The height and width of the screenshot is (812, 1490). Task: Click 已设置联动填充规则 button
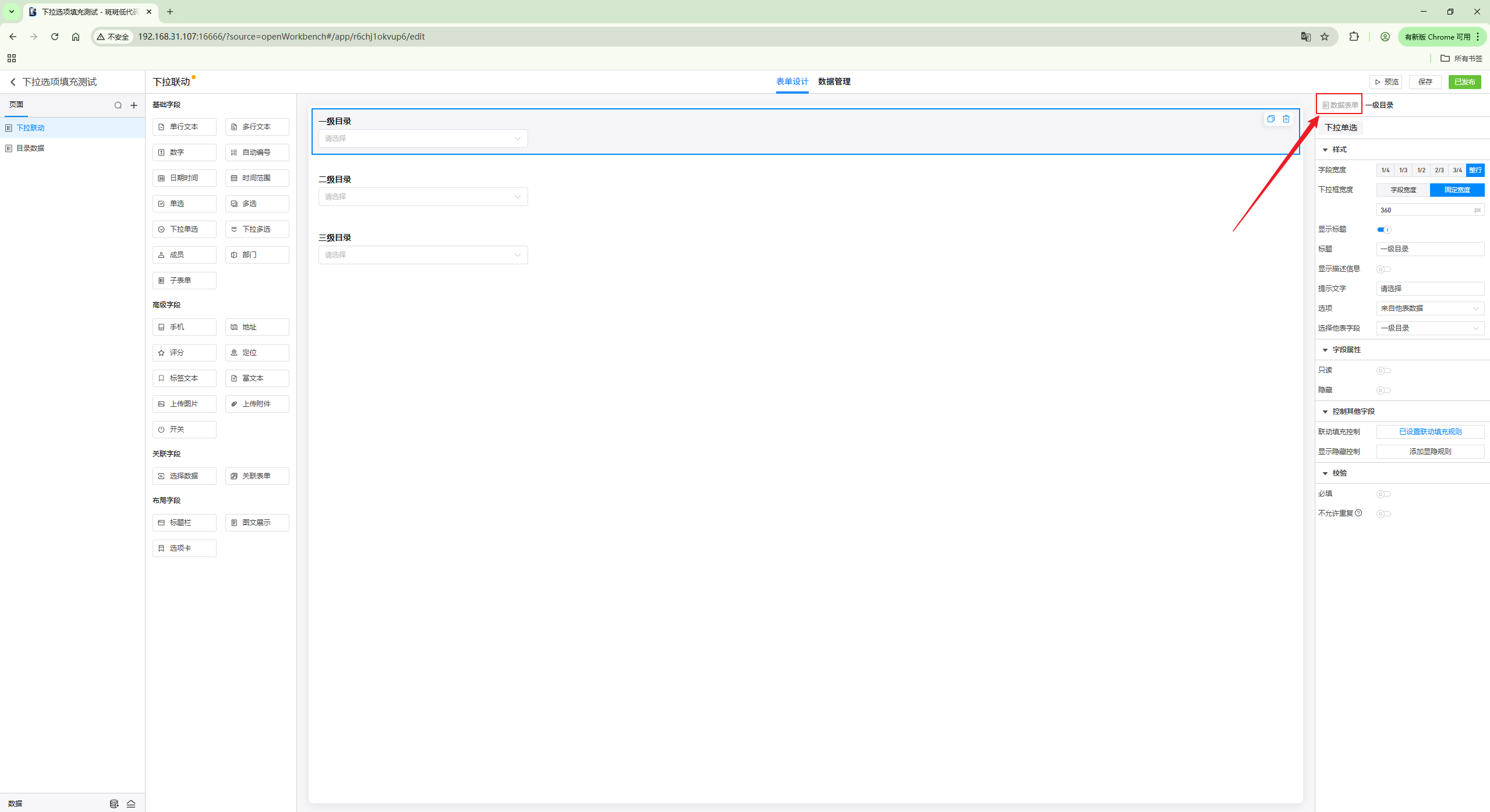pos(1429,432)
